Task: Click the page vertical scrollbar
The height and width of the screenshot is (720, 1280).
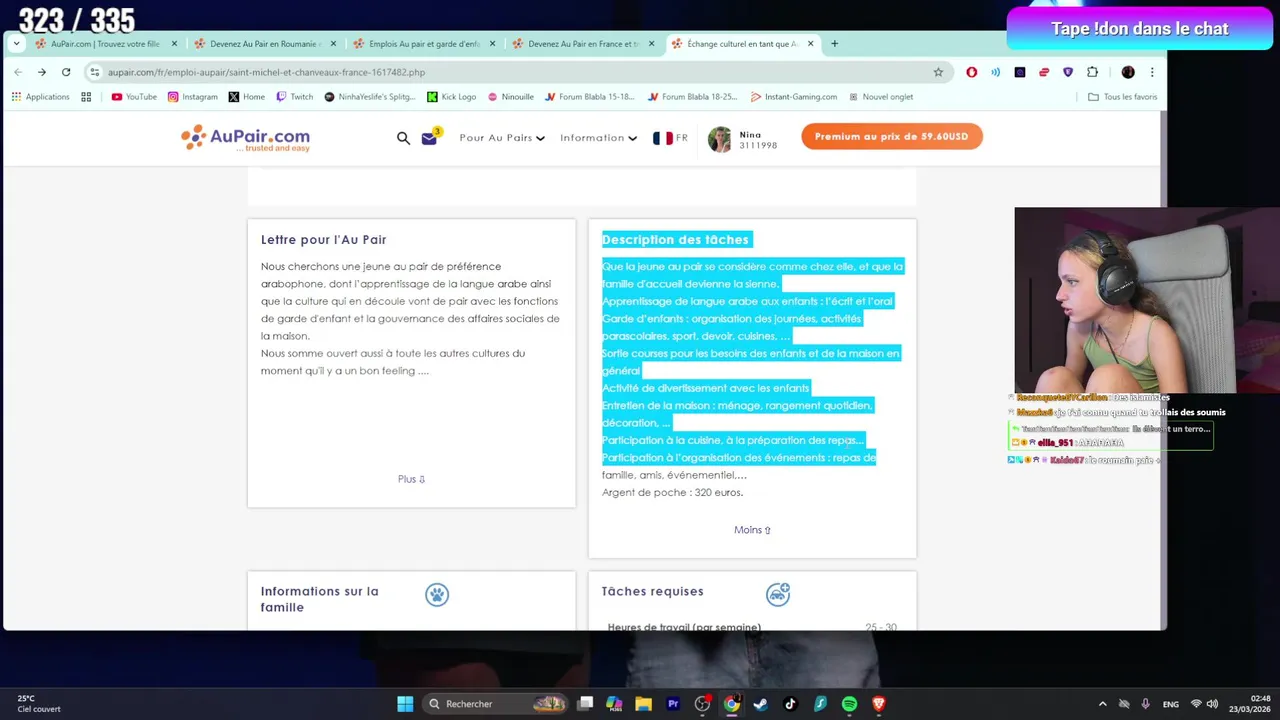Action: pos(1162,370)
